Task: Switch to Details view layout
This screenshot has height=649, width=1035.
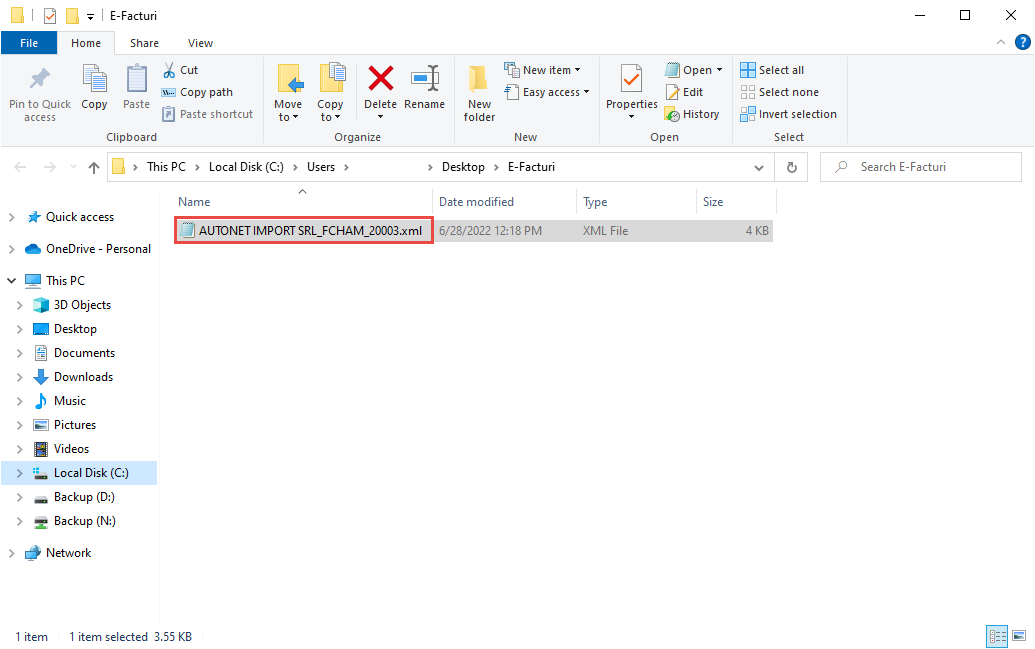Action: click(x=997, y=636)
